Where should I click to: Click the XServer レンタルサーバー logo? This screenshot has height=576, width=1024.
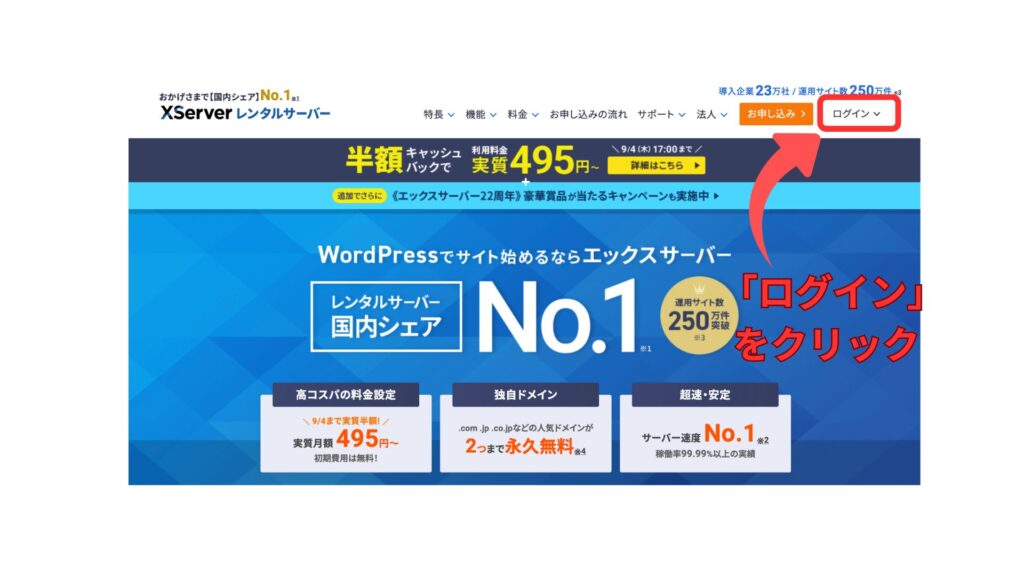click(x=245, y=113)
